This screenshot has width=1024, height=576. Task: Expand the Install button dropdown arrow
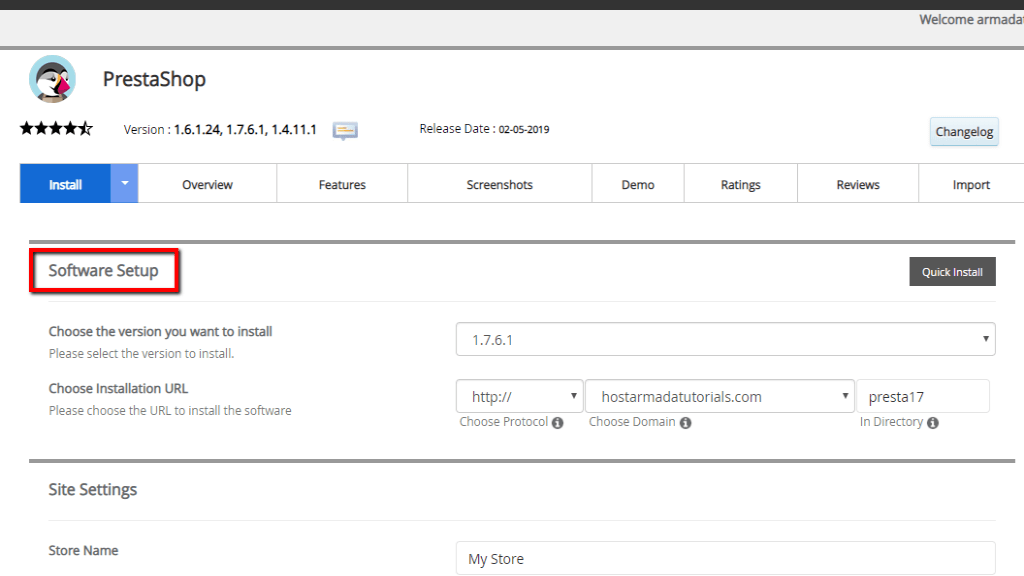coord(124,184)
